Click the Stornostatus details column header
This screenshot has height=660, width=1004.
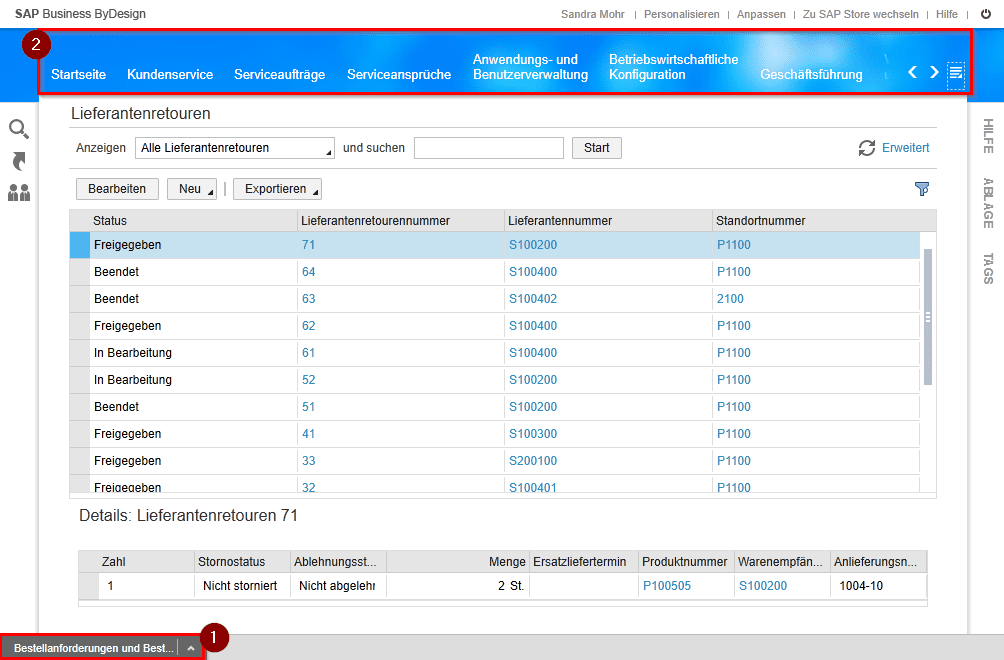(x=242, y=561)
